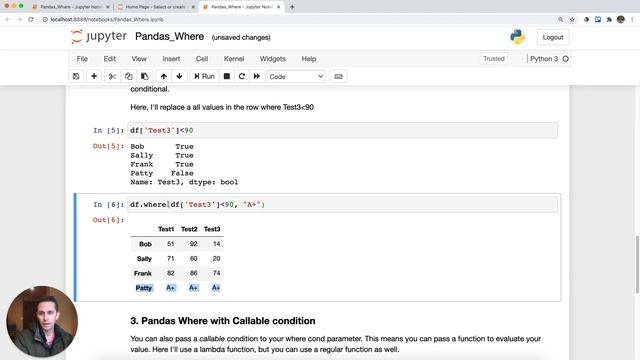Interrupt the kernel with stop icon
Image resolution: width=640 pixels, height=360 pixels.
coord(227,76)
